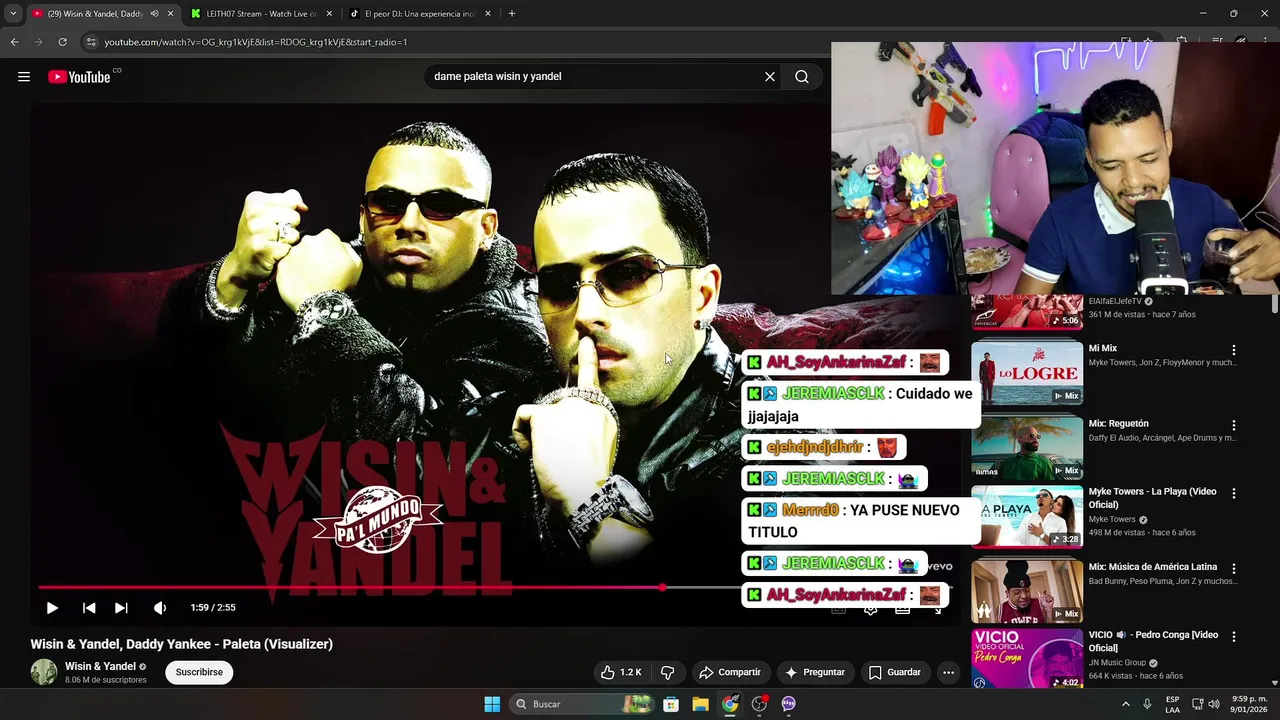The image size is (1280, 720).
Task: Open the JN Music Group channel name
Action: (1118, 662)
